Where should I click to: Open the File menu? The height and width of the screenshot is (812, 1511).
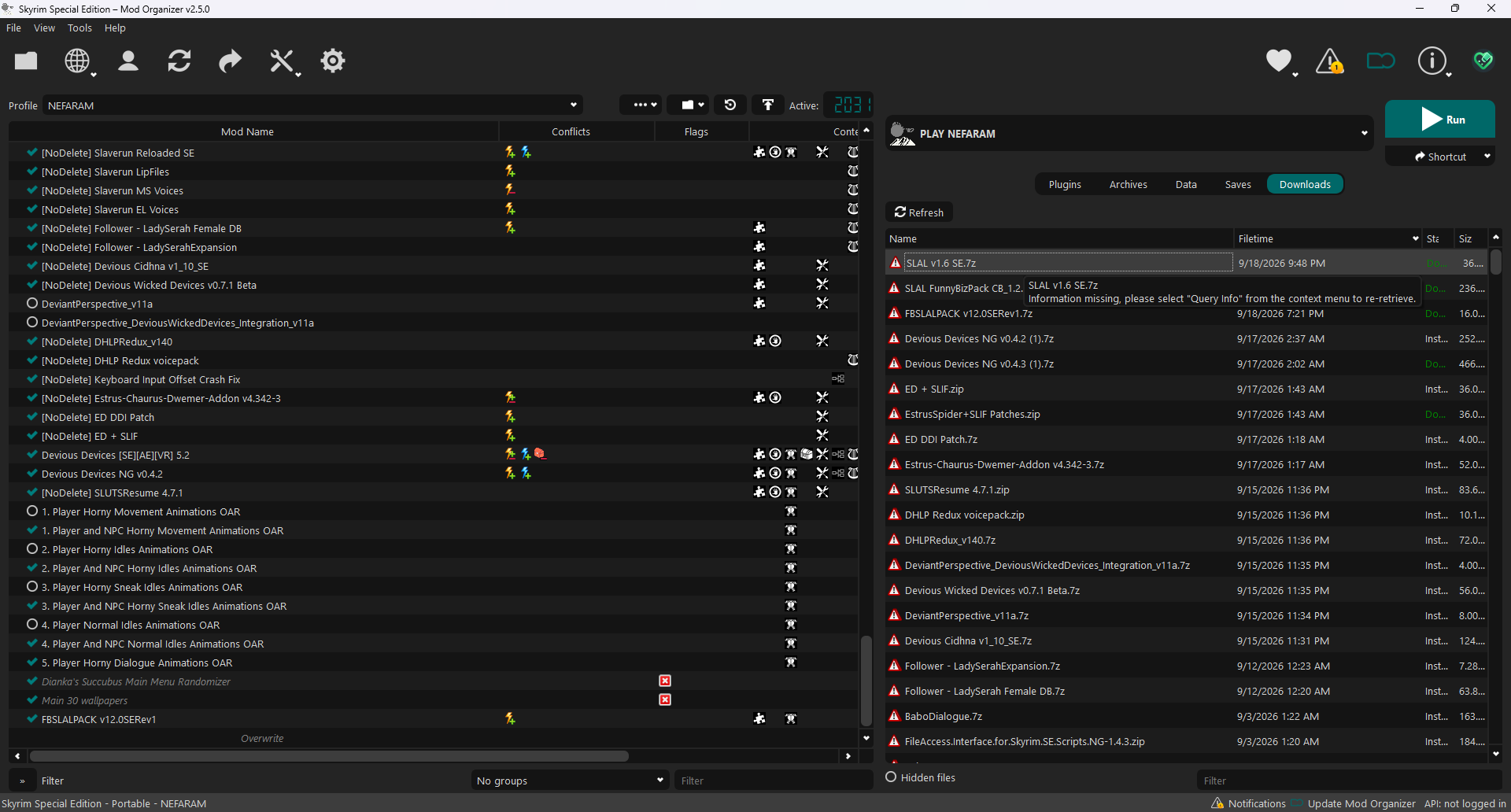point(13,28)
